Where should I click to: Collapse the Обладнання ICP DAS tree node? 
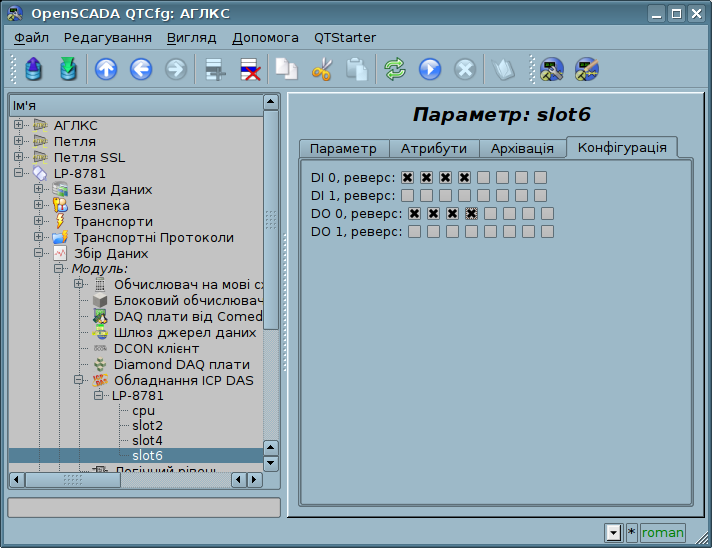pyautogui.click(x=79, y=380)
